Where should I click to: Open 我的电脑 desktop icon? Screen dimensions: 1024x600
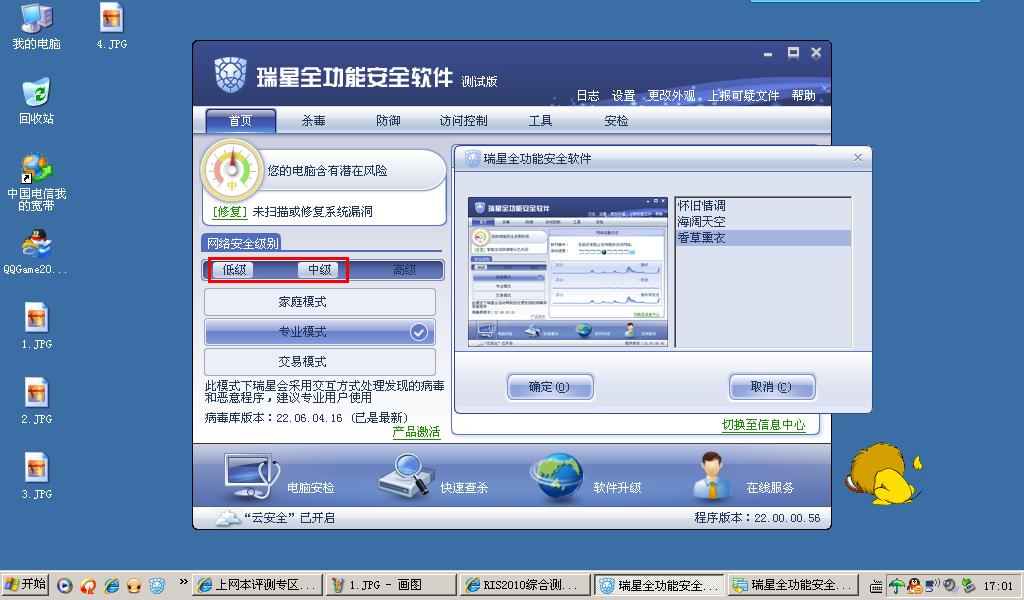click(x=36, y=26)
